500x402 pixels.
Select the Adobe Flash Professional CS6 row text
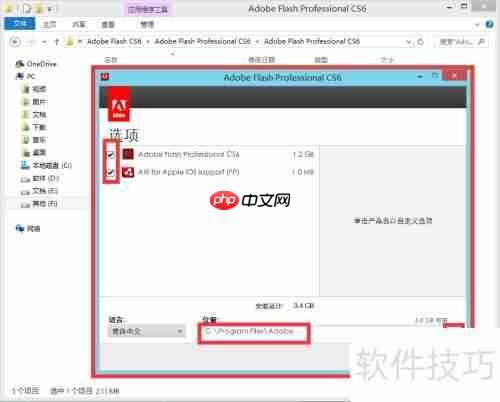(189, 154)
